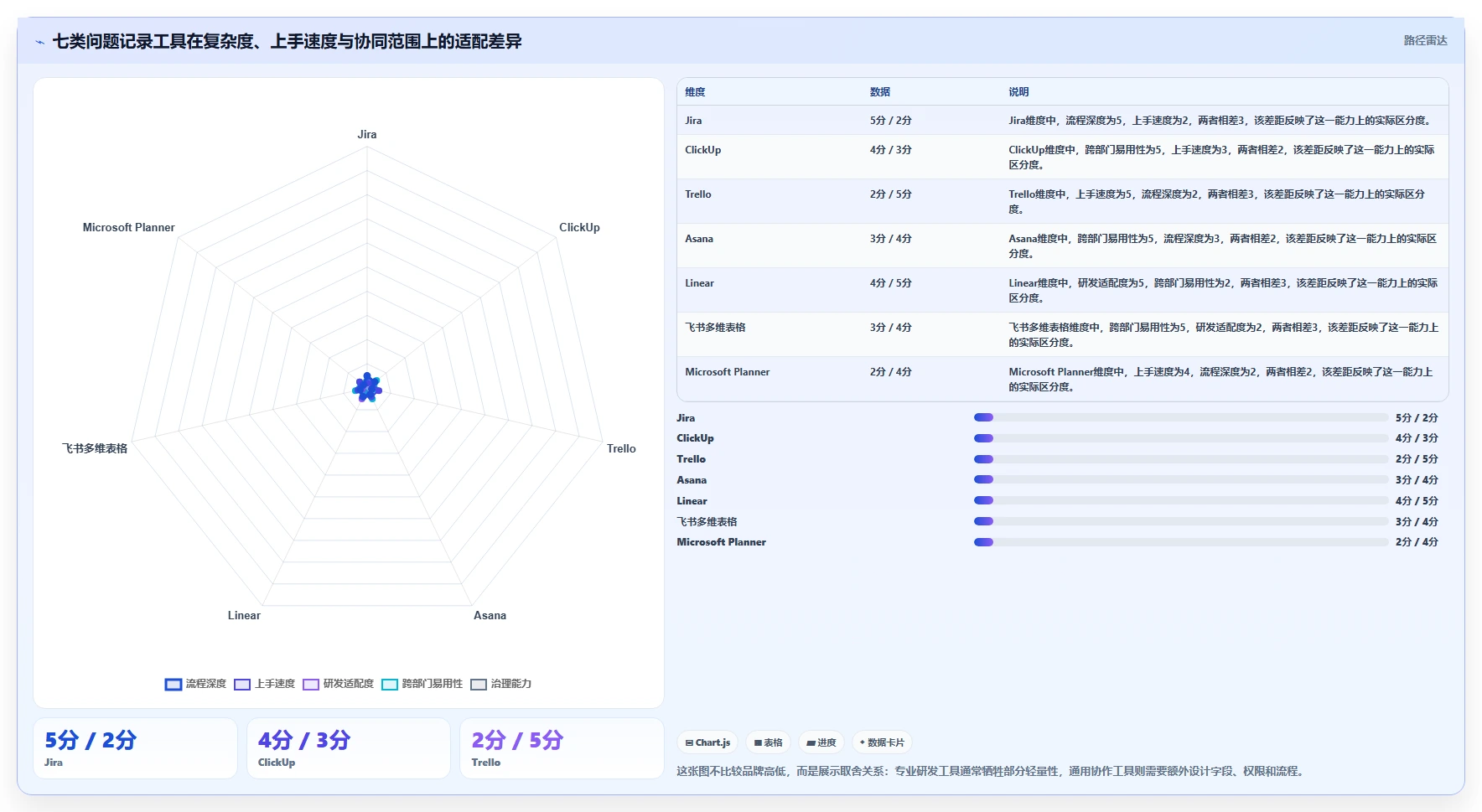Click the 路径雷达 label in header
Screen dimensions: 1482x812
click(x=1426, y=40)
